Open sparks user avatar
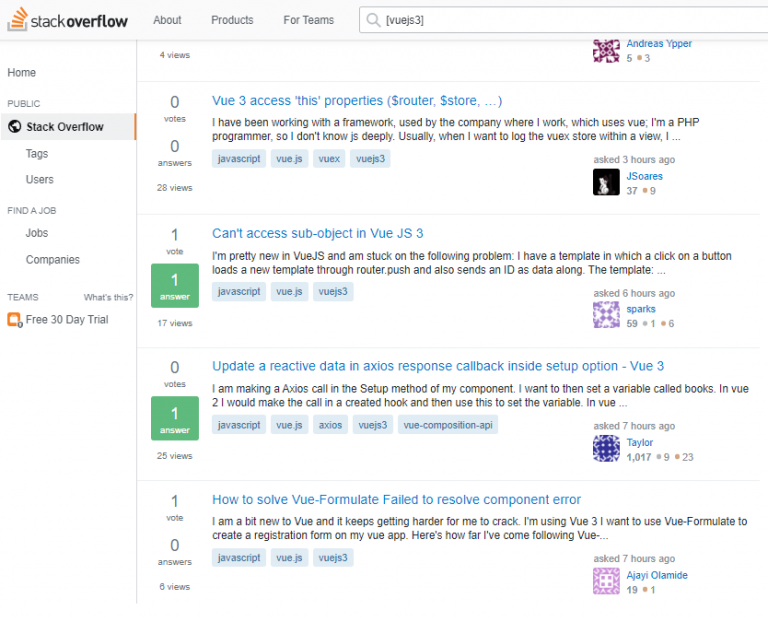The image size is (768, 622). click(x=606, y=315)
